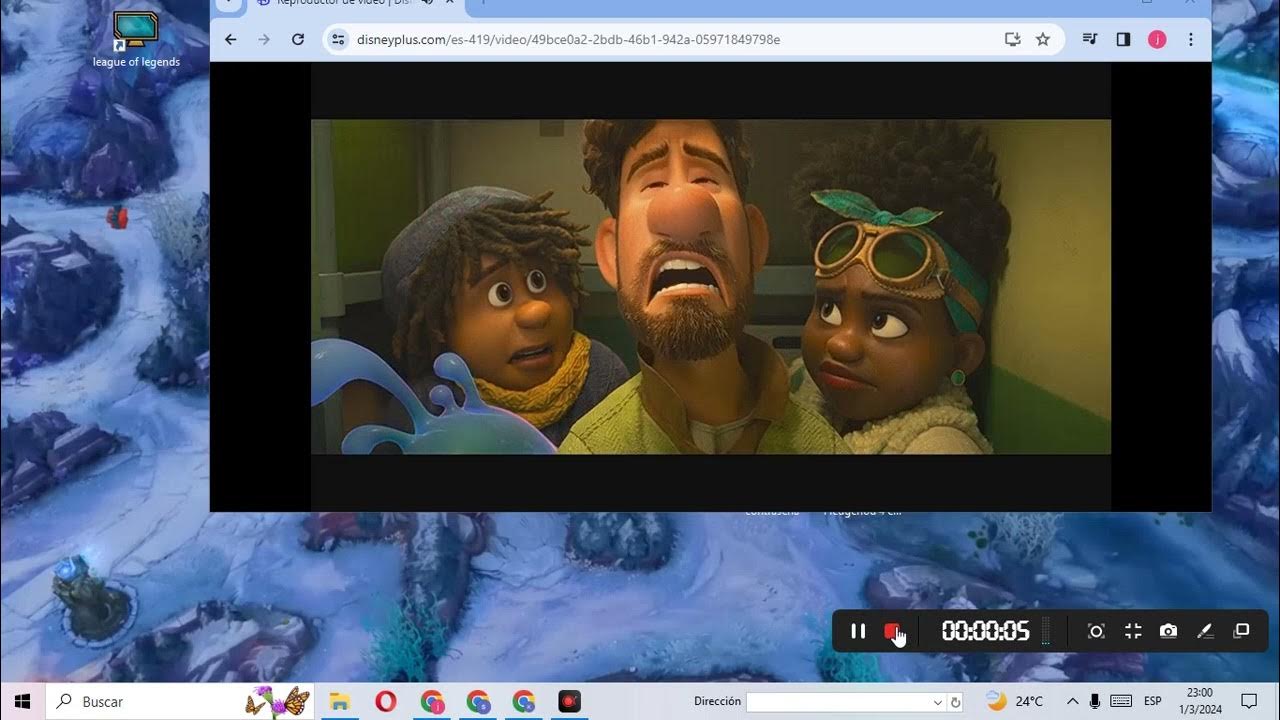This screenshot has height=720, width=1280.
Task: Click the recorder region-capture target icon
Action: tap(1096, 631)
